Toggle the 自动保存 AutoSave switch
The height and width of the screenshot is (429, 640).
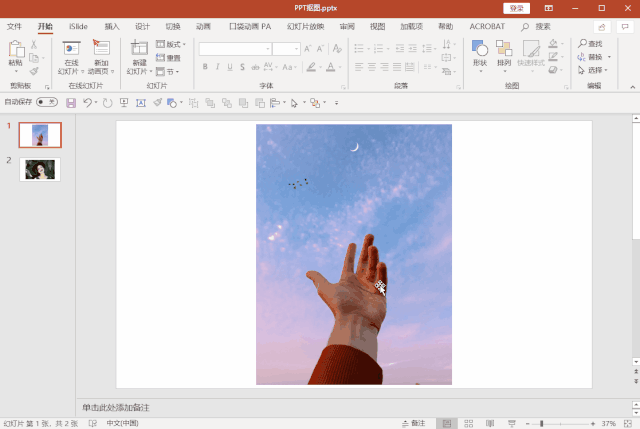click(x=47, y=102)
